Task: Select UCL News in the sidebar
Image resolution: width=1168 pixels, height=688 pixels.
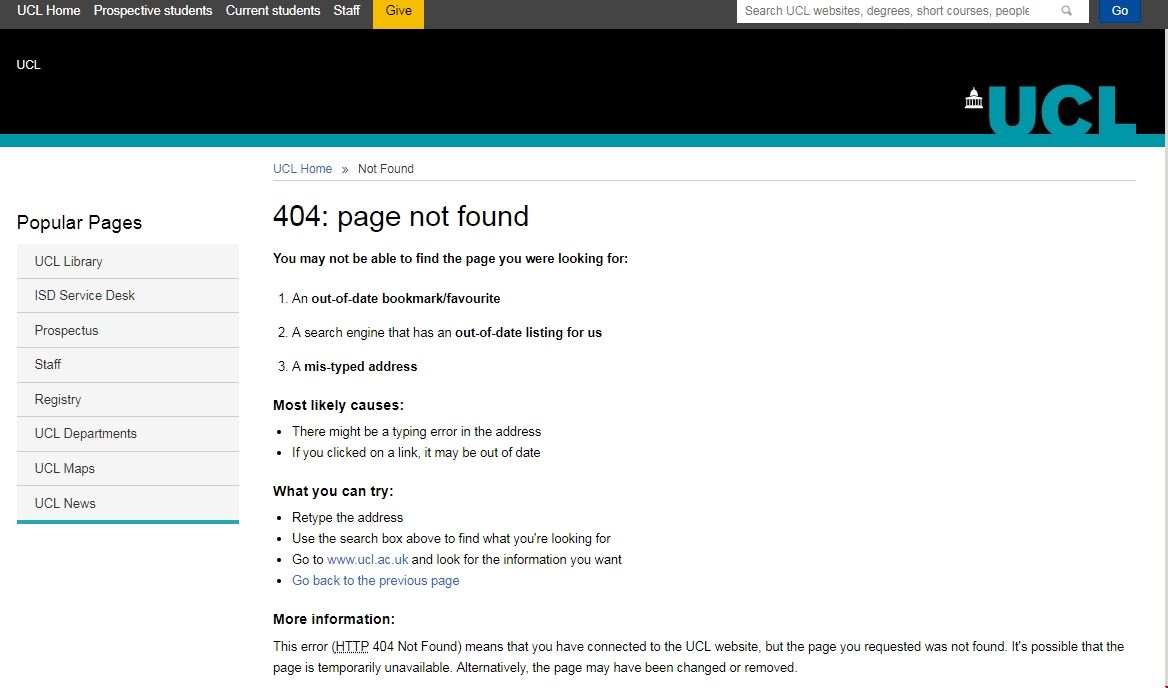Action: 65,503
